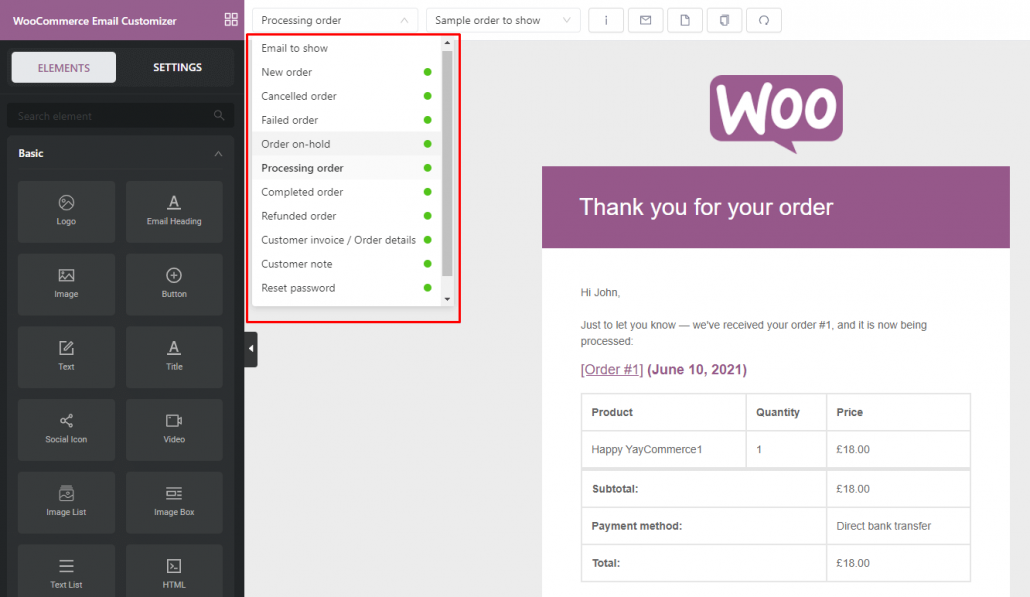Choose the Social Icon element
Image resolution: width=1030 pixels, height=597 pixels.
66,429
